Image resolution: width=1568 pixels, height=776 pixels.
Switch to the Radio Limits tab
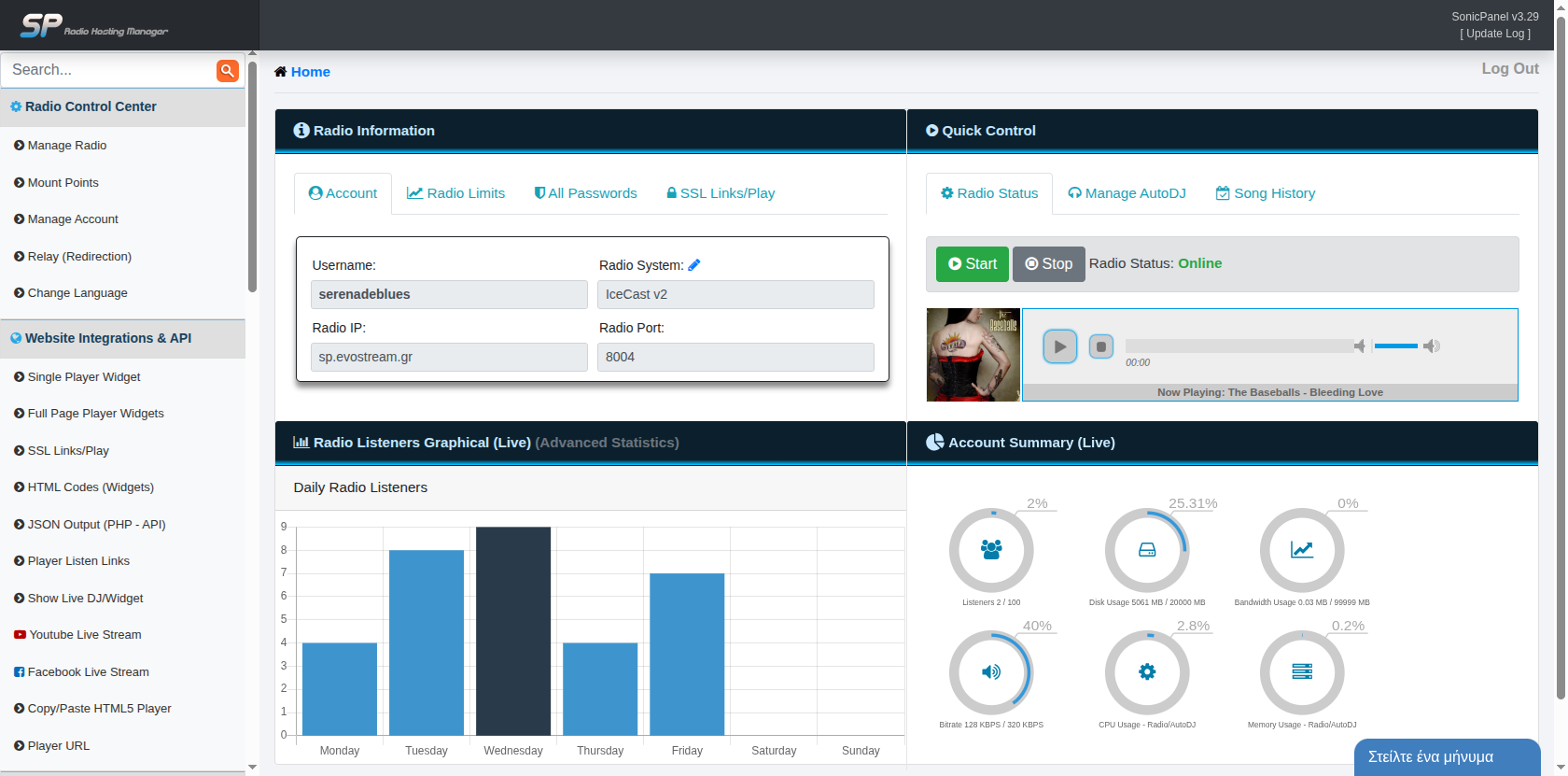click(x=456, y=193)
